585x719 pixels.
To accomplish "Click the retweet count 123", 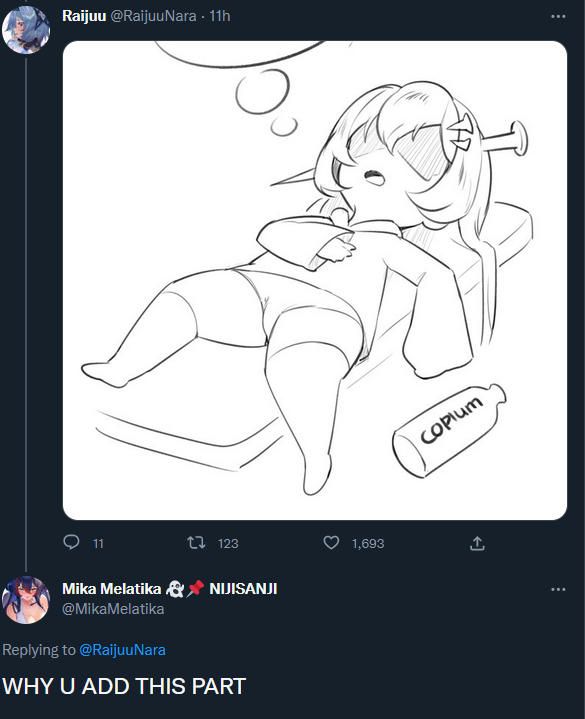I will pyautogui.click(x=228, y=544).
